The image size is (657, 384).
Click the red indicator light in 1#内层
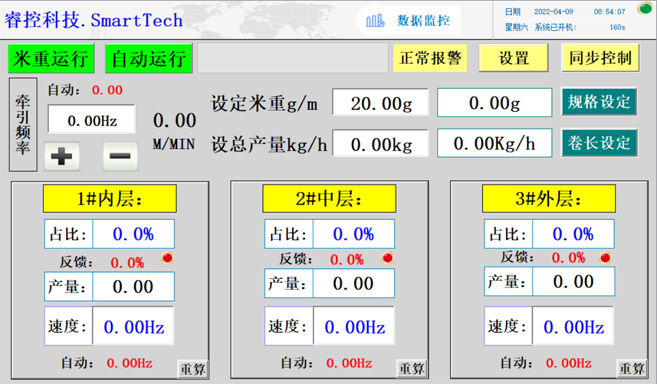pos(168,258)
